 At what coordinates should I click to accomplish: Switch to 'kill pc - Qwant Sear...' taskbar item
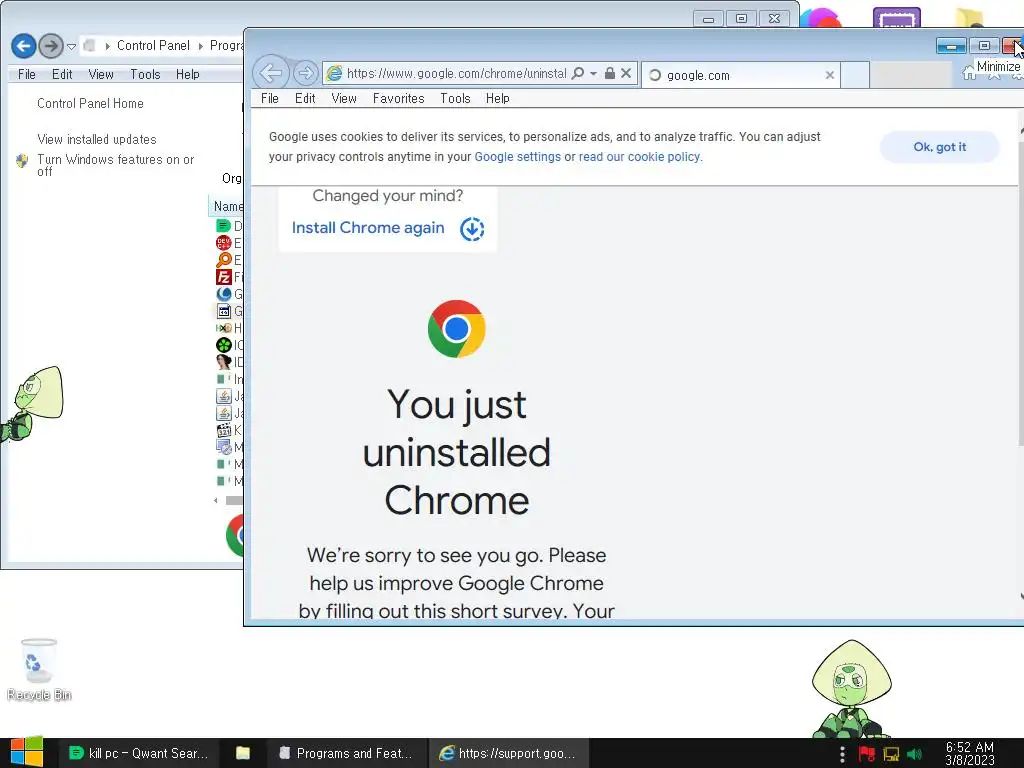138,753
